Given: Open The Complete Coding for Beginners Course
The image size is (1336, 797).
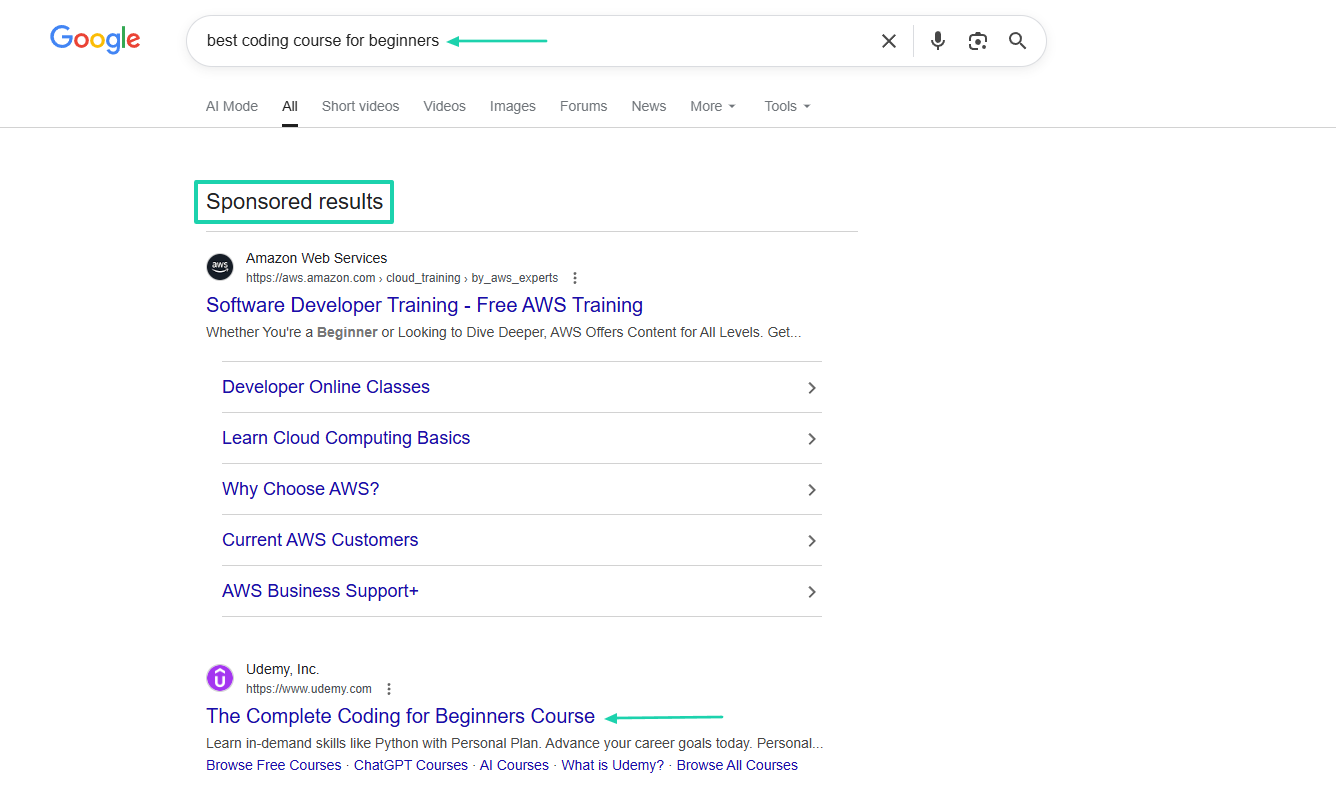Looking at the screenshot, I should (400, 716).
